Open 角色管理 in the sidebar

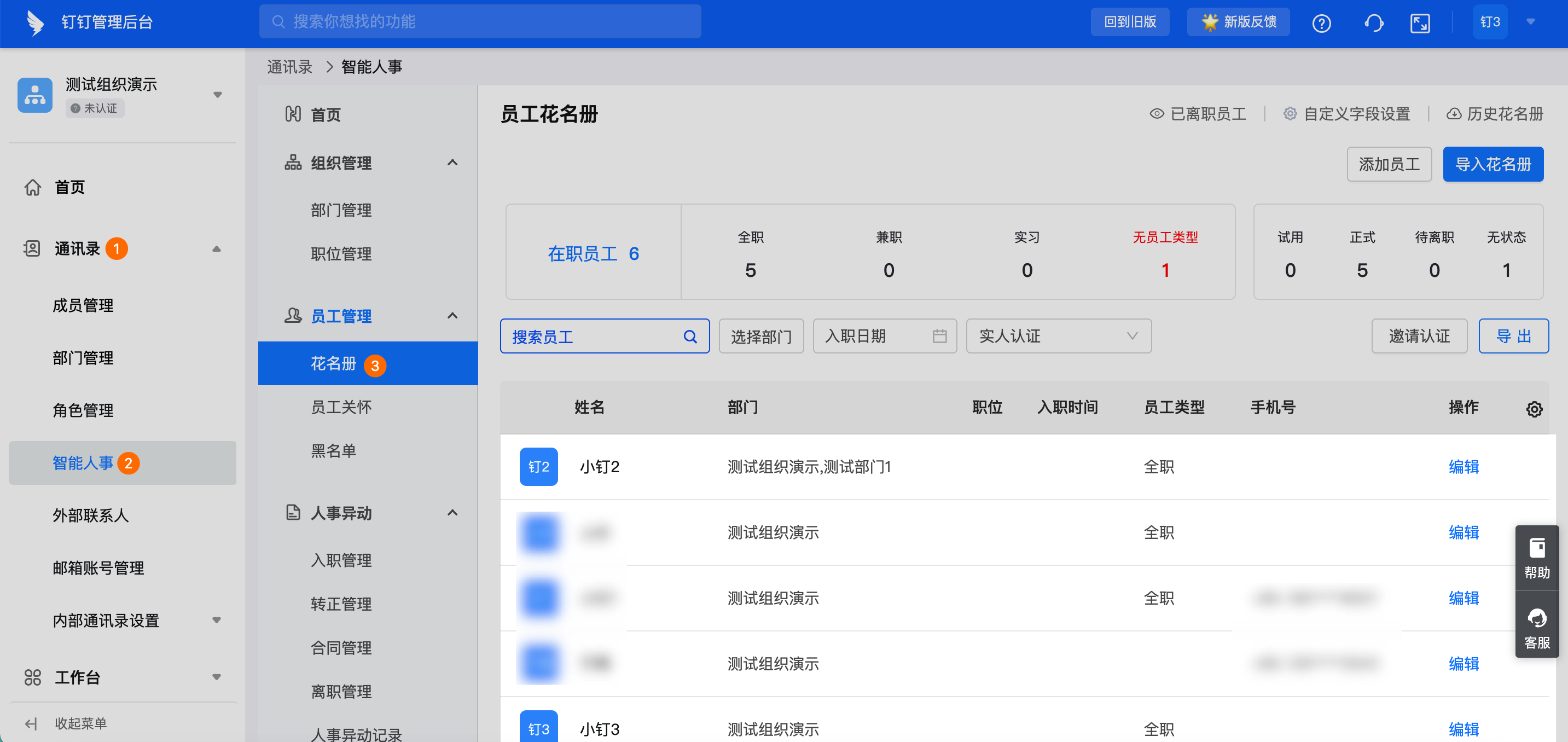tap(83, 410)
